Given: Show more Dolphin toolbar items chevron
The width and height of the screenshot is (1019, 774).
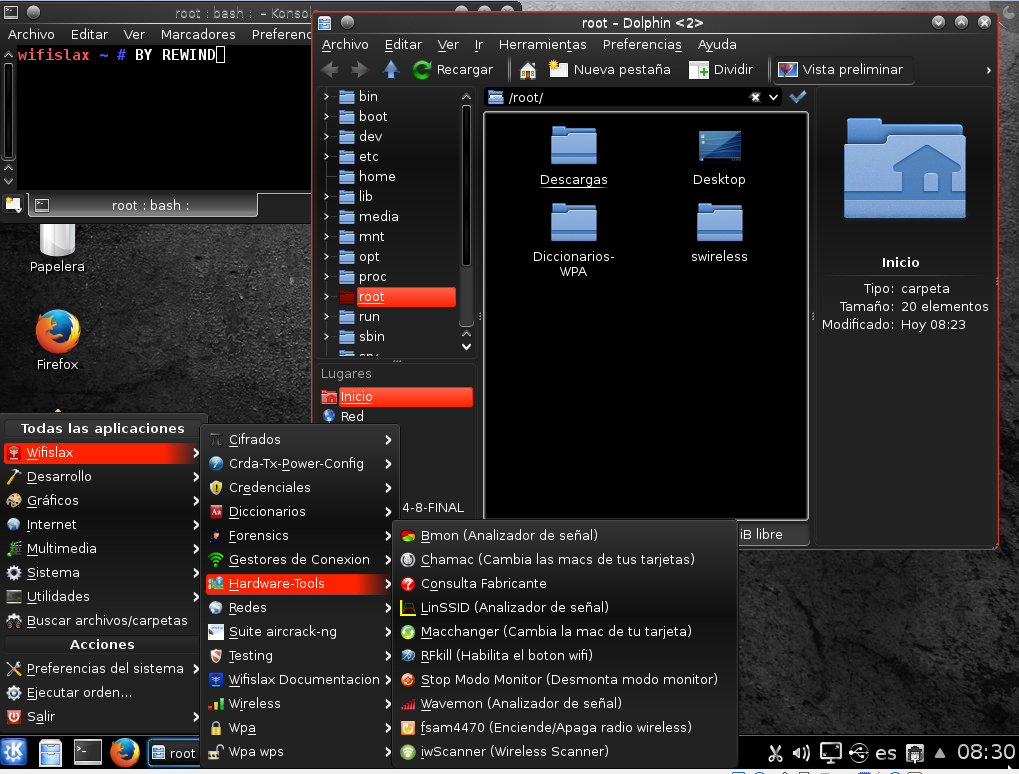Looking at the screenshot, I should point(988,70).
